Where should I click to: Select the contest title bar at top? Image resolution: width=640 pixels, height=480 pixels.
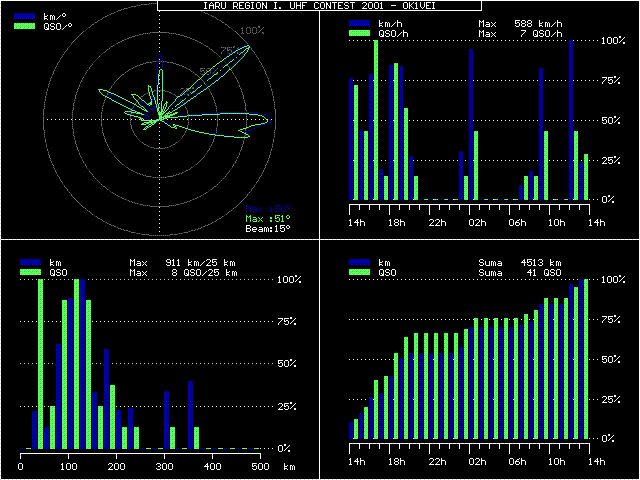click(x=319, y=5)
